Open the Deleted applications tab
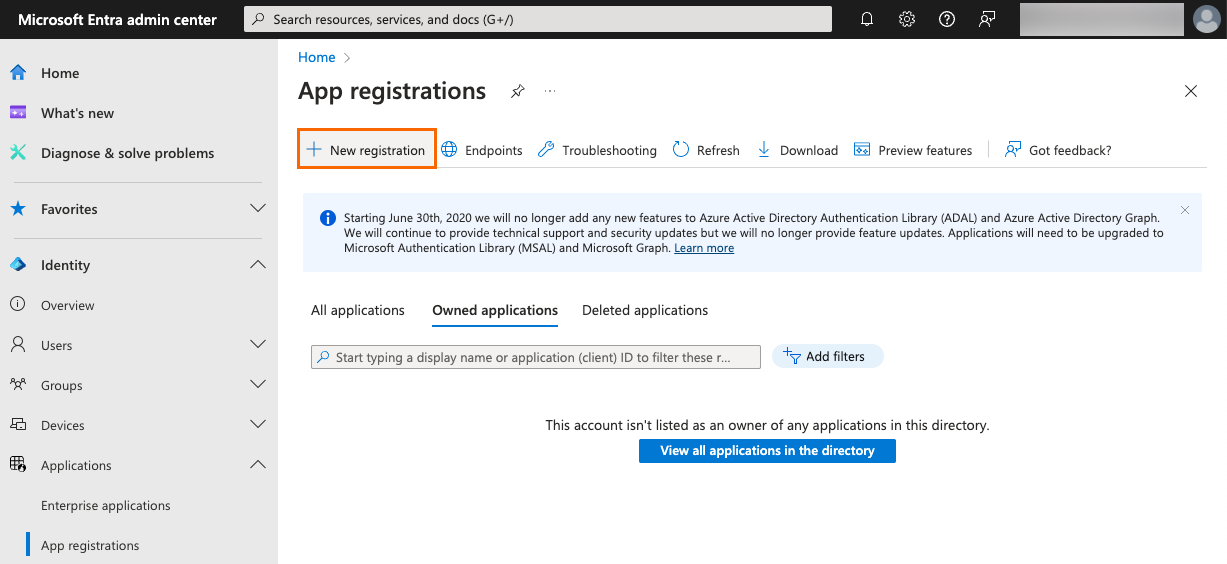The width and height of the screenshot is (1227, 564). click(x=645, y=311)
